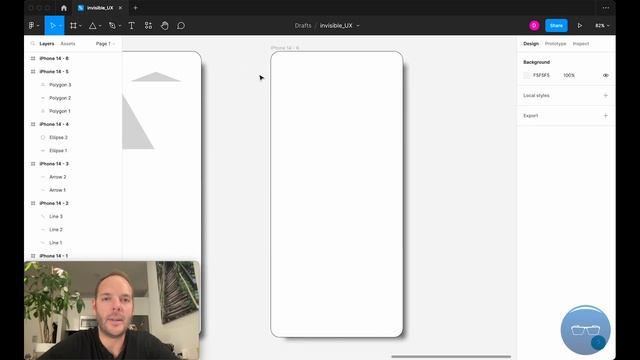Click frame icon of iPhone 14 - 4
The width and height of the screenshot is (640, 360).
coord(33,124)
